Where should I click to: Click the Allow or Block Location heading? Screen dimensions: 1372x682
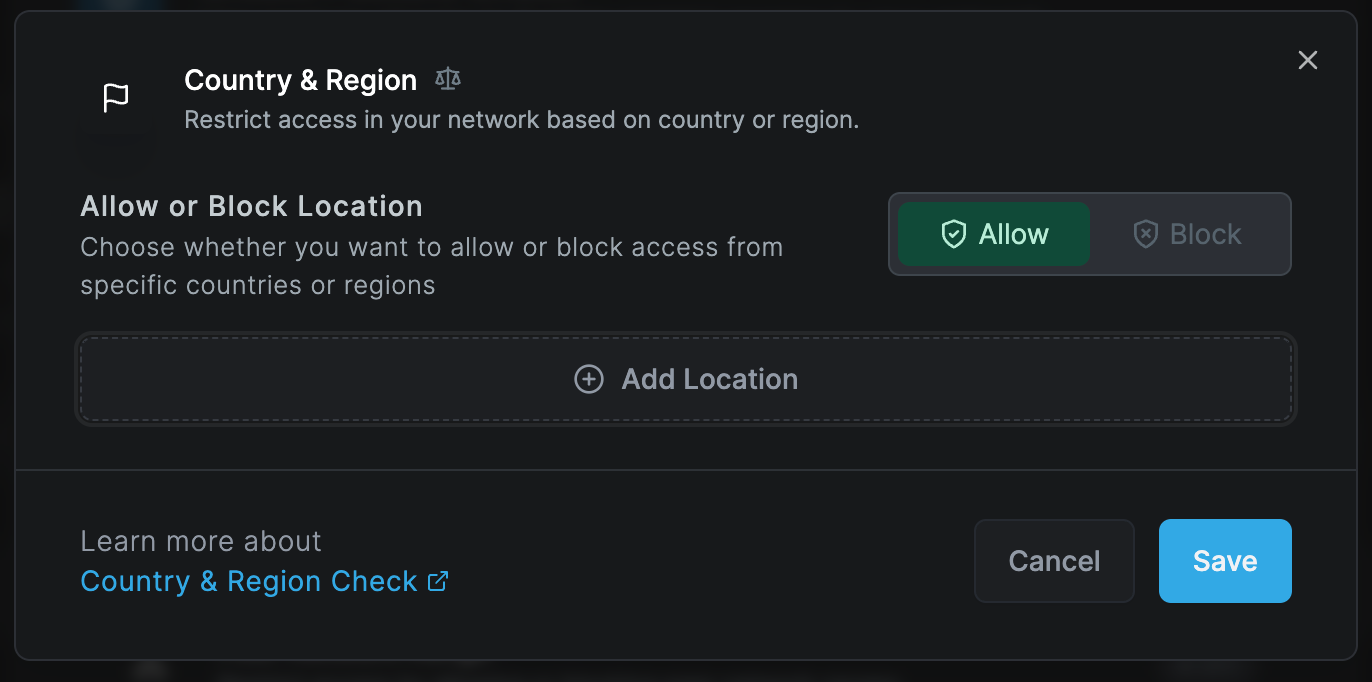pyautogui.click(x=251, y=206)
